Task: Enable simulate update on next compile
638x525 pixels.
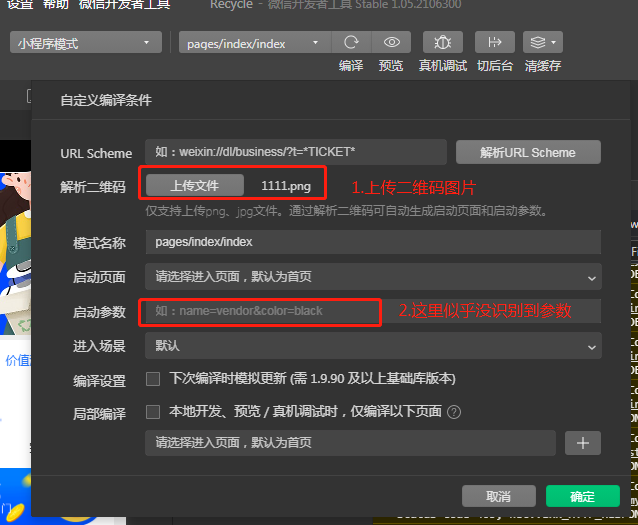Action: pos(153,379)
